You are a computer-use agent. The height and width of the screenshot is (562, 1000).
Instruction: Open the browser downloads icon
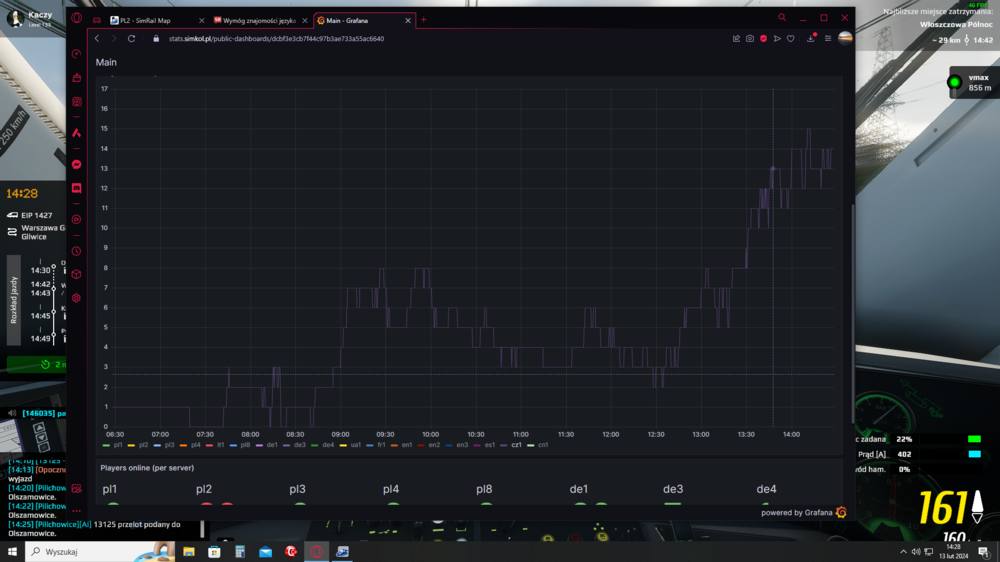[811, 39]
